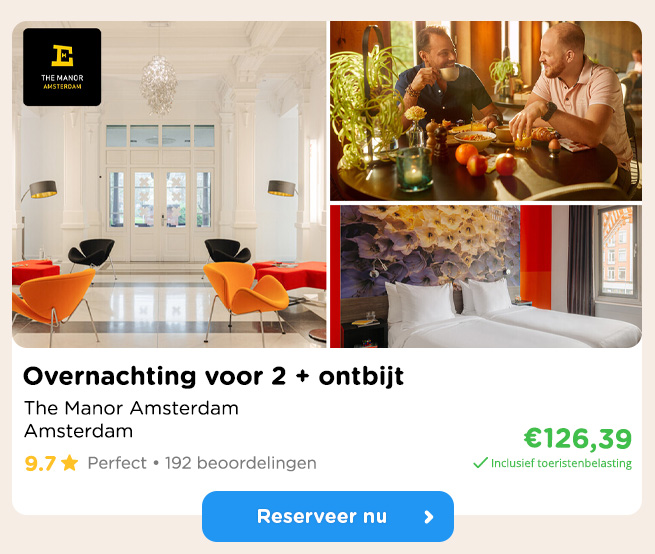The width and height of the screenshot is (655, 554).
Task: Open the hotel lobby photo
Action: click(169, 184)
